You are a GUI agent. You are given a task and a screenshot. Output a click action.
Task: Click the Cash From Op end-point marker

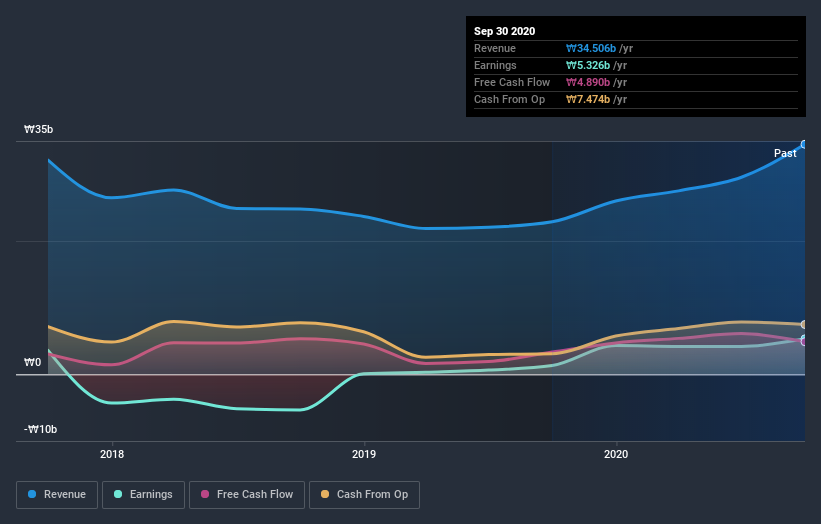coord(804,325)
